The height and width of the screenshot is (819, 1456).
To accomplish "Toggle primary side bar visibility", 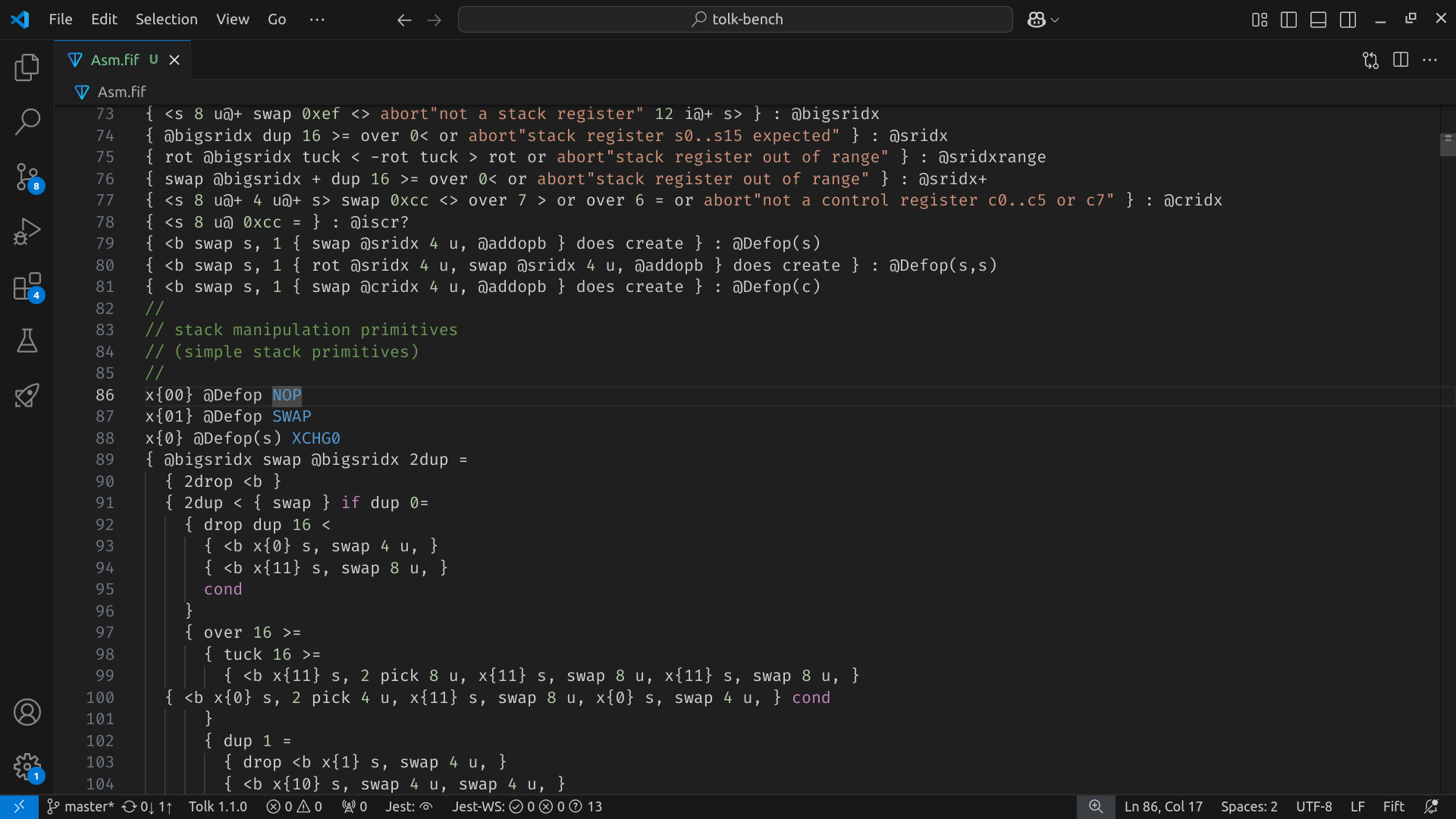I will (1288, 20).
